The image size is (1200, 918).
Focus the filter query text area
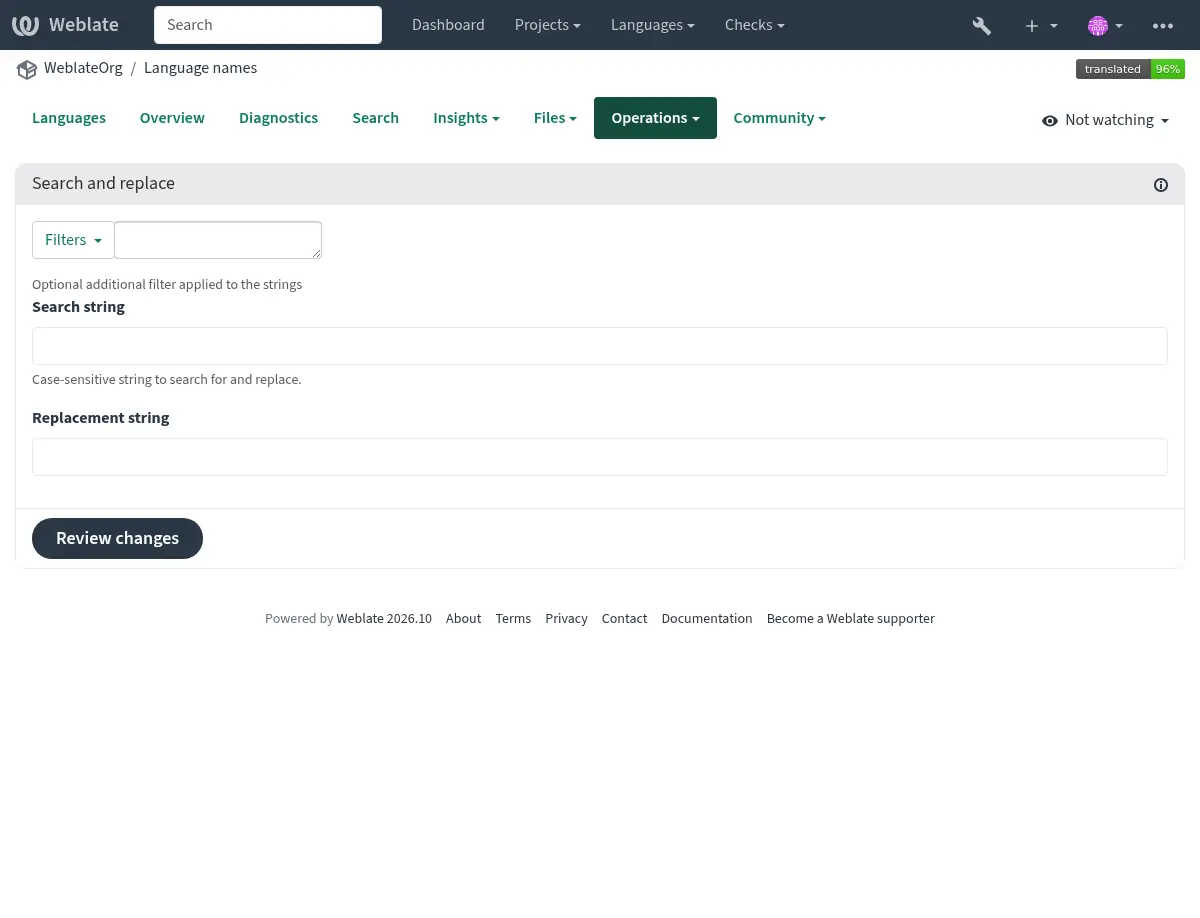click(x=218, y=240)
